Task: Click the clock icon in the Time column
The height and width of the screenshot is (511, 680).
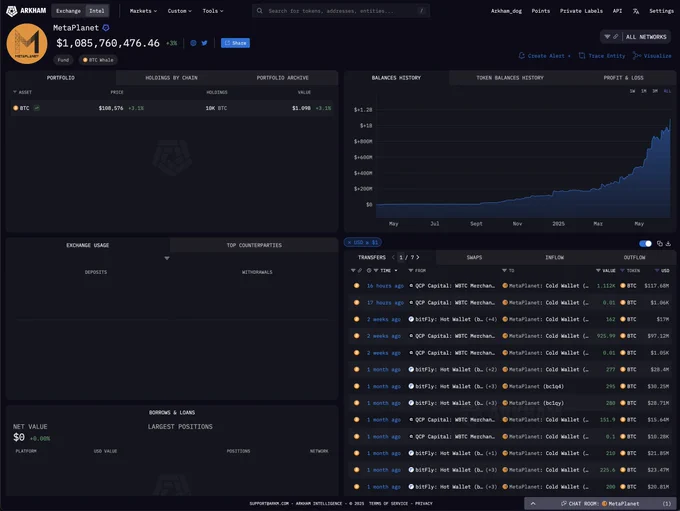Action: pyautogui.click(x=369, y=270)
